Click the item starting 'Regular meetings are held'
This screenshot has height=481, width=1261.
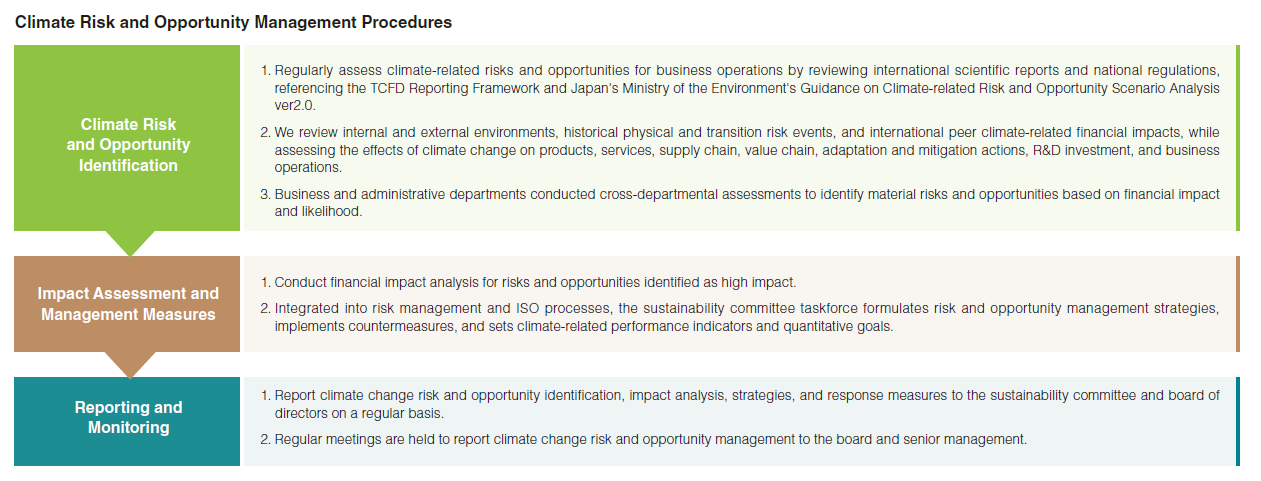click(x=650, y=439)
